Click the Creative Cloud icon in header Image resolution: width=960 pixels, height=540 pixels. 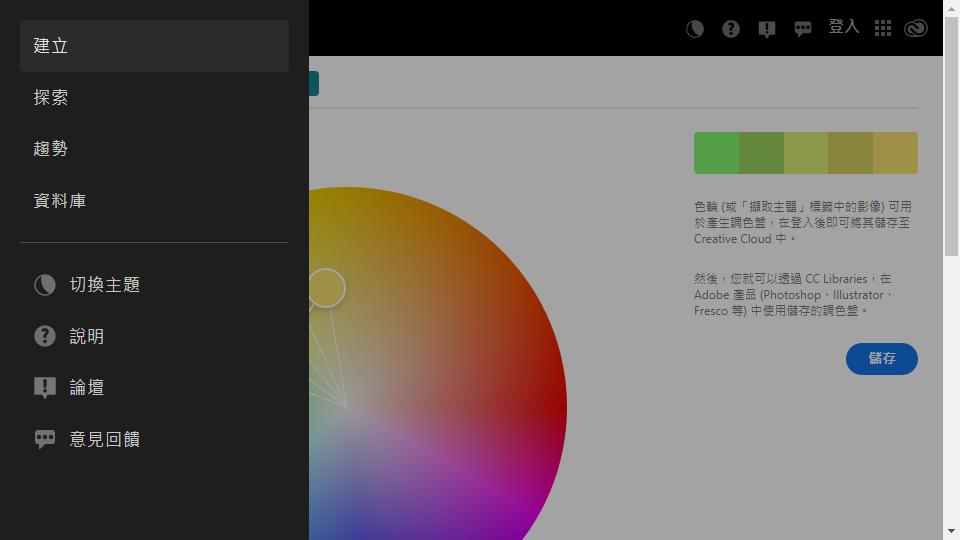coord(916,28)
